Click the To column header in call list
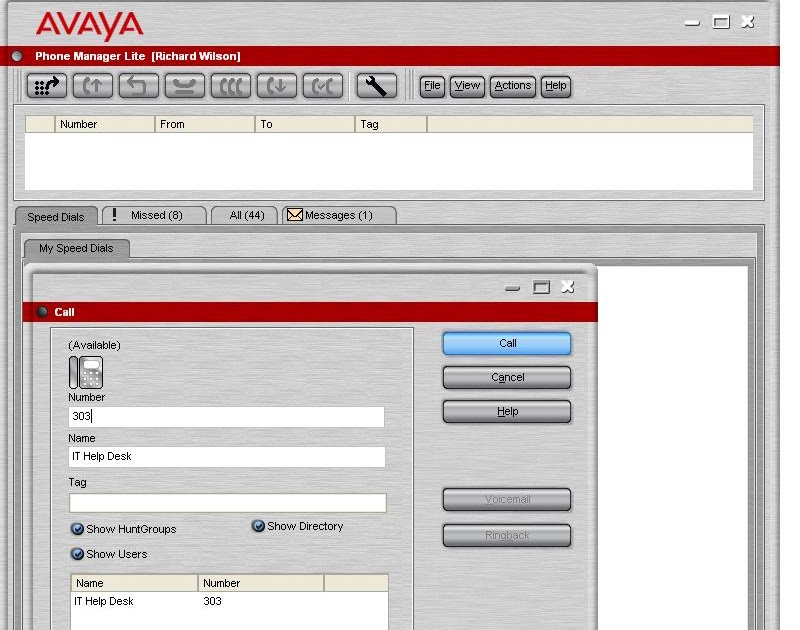The height and width of the screenshot is (630, 800). [305, 124]
